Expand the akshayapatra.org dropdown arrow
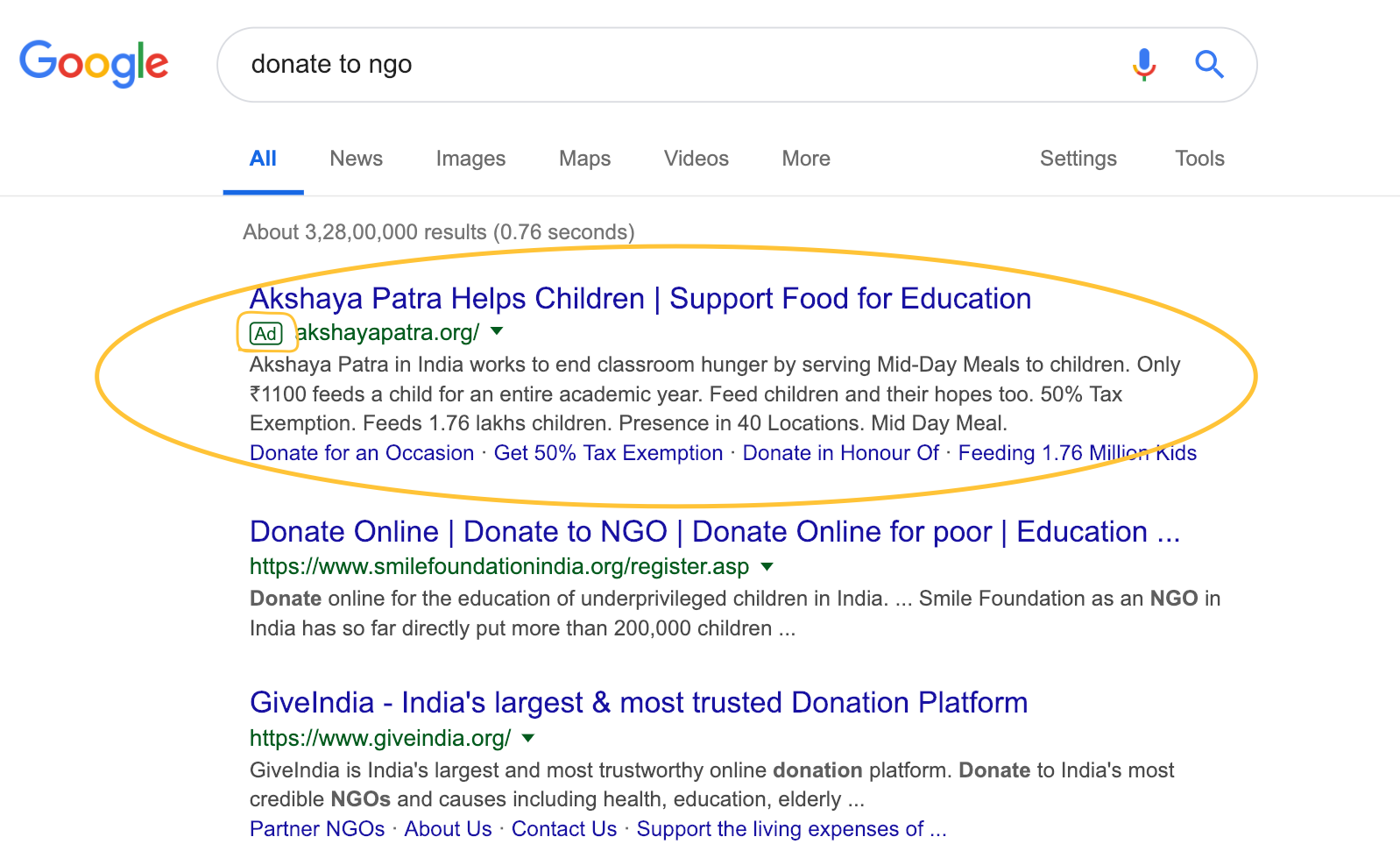The image size is (1400, 844). 497,331
